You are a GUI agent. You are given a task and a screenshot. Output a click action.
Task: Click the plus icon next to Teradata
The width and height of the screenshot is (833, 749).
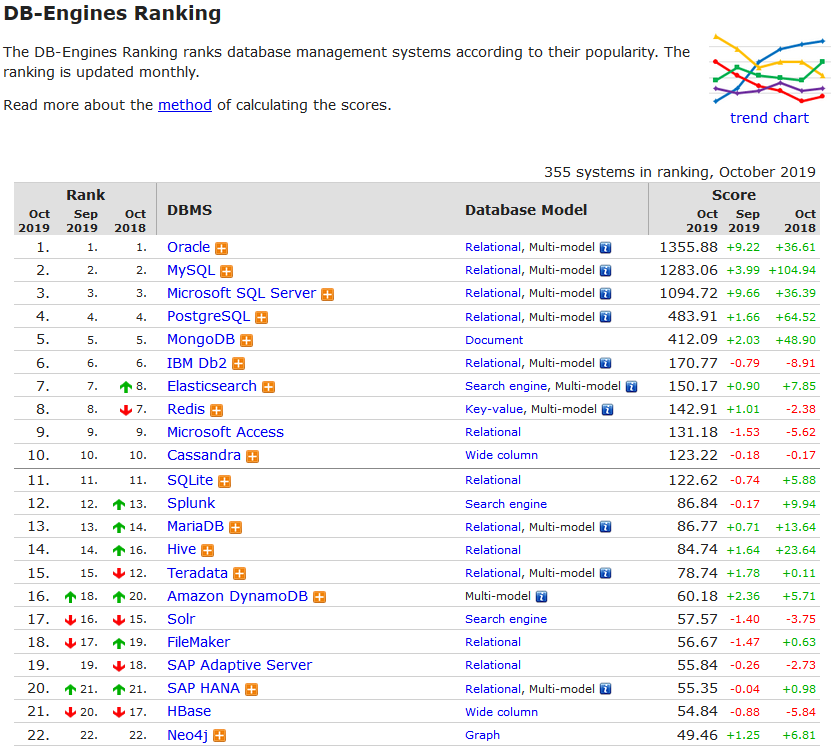click(x=240, y=574)
